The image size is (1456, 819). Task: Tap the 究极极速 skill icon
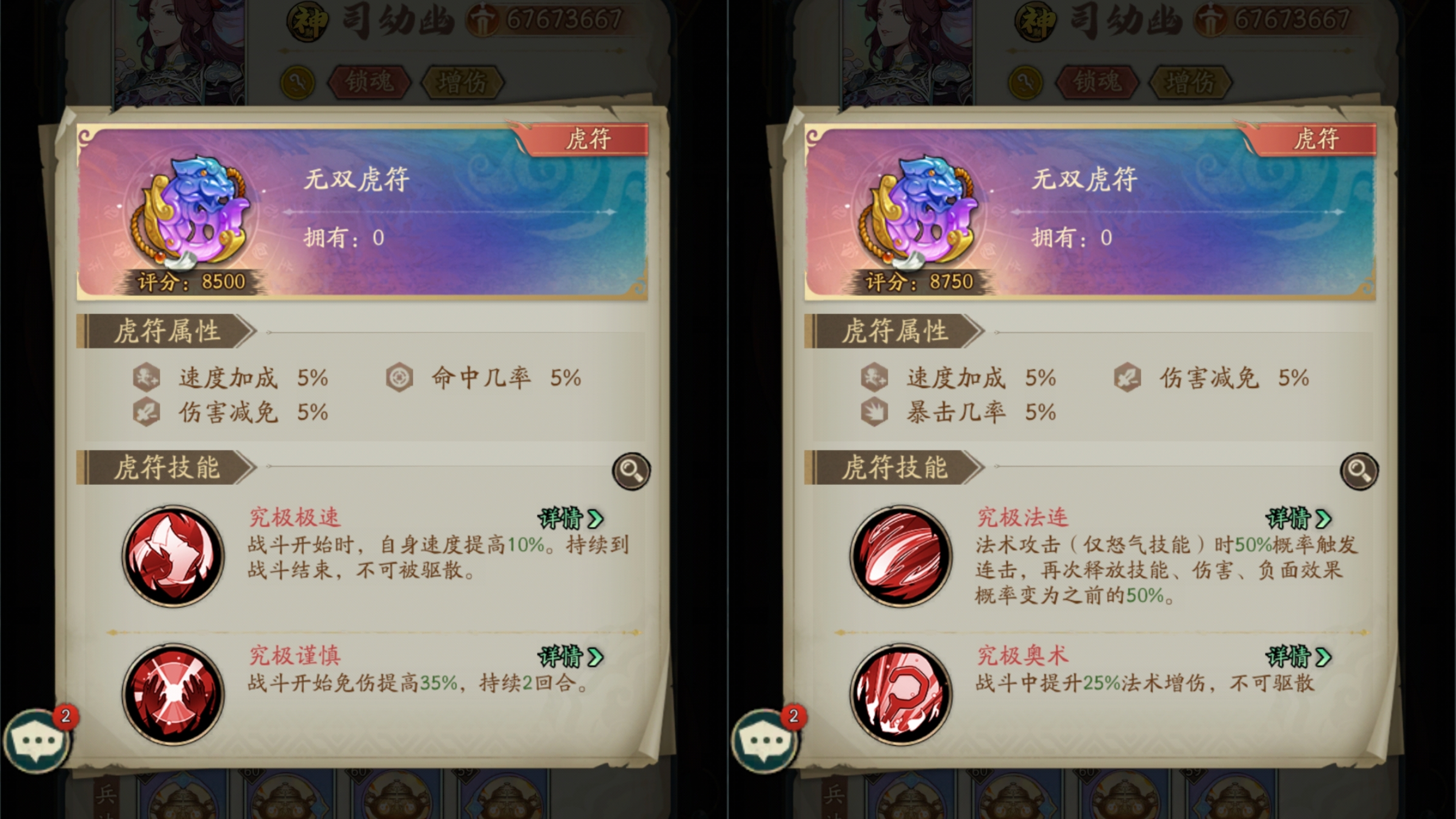(x=173, y=556)
